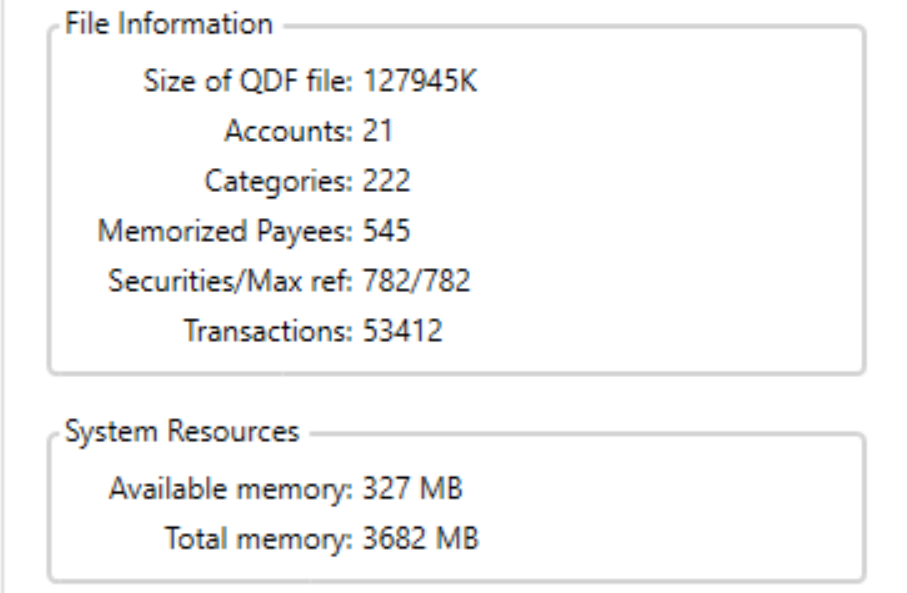Select the transactions count 53412
This screenshot has width=907, height=593.
[x=402, y=331]
